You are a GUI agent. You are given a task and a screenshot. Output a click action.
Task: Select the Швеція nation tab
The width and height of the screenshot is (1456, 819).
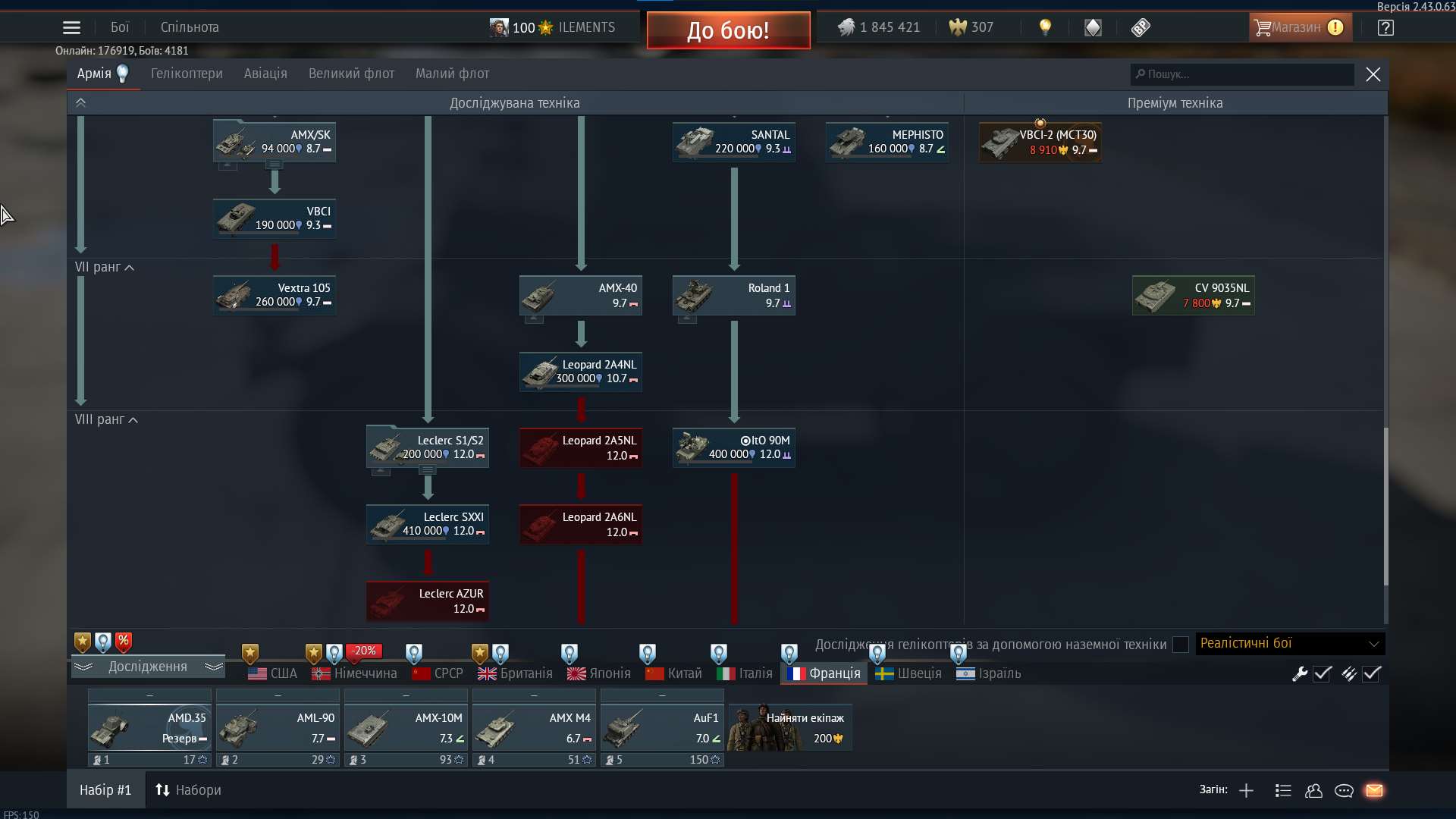pyautogui.click(x=908, y=673)
